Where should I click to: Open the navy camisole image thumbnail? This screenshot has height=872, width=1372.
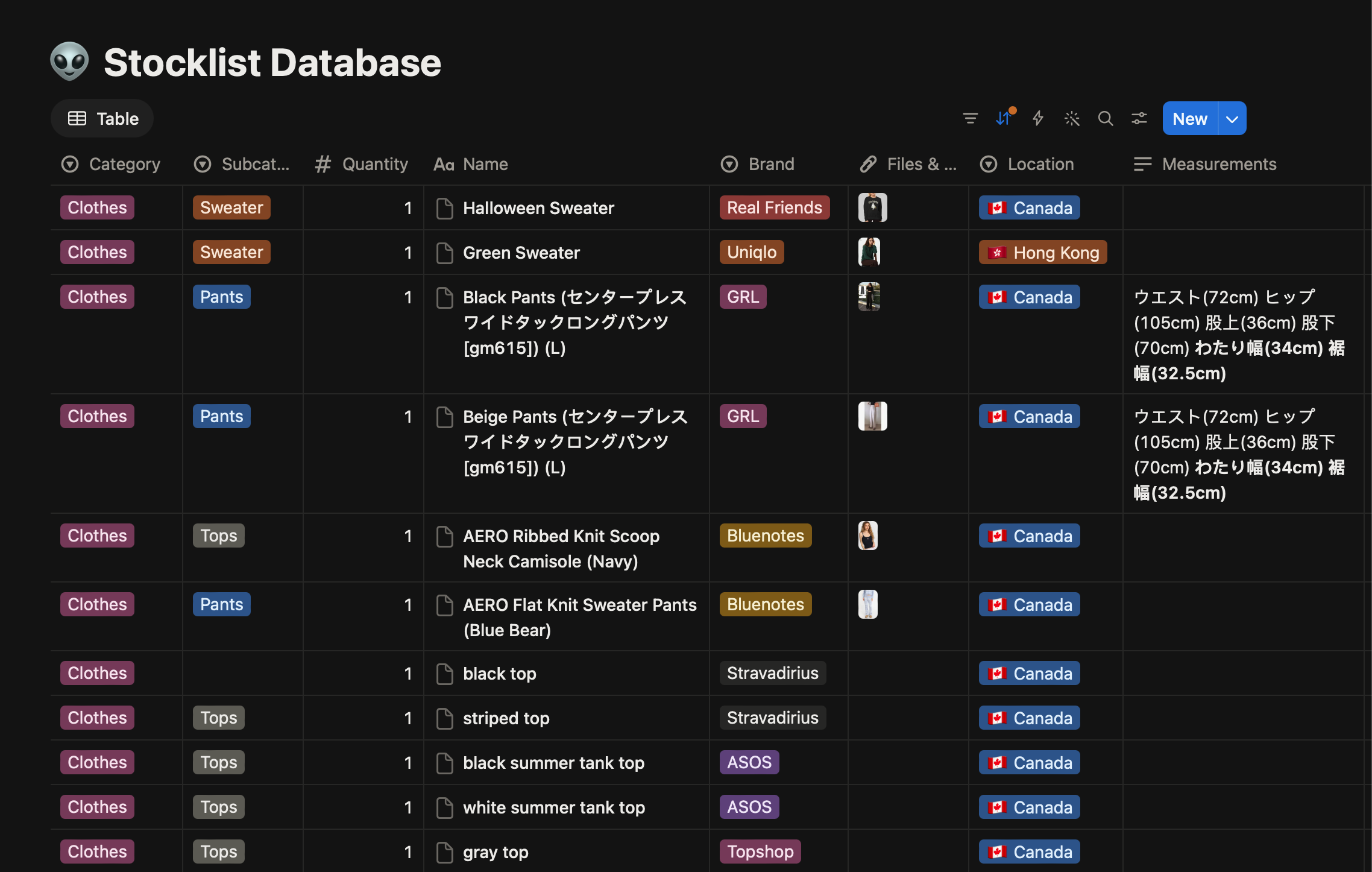868,536
